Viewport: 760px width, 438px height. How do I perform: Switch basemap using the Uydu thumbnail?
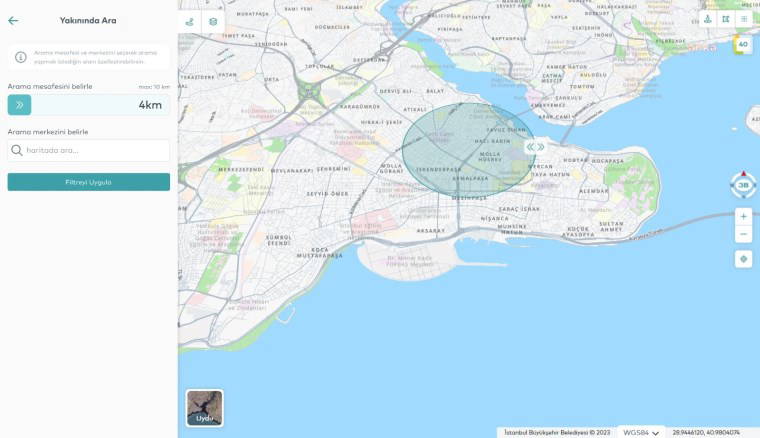pos(205,407)
